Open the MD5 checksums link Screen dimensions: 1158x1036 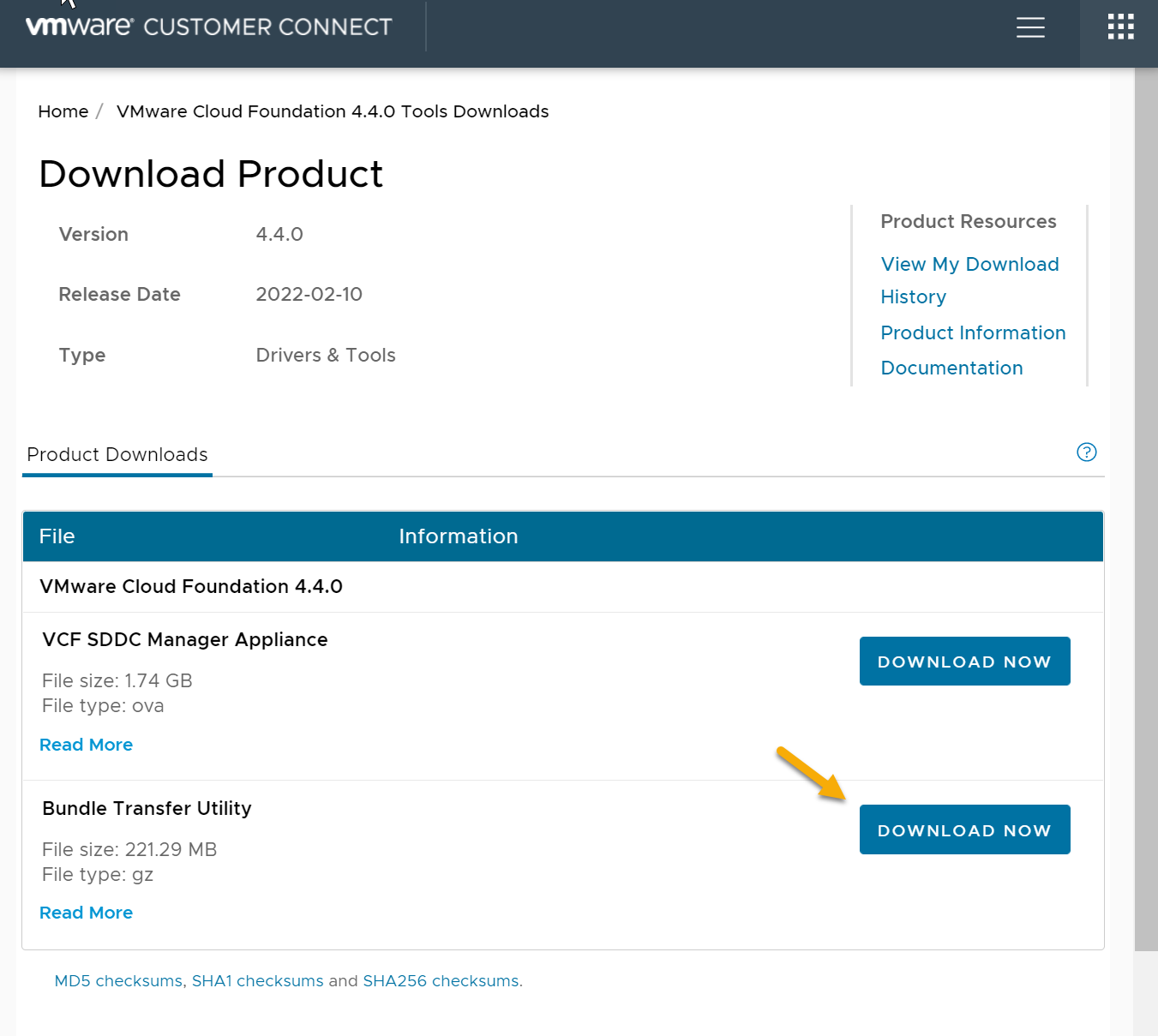pos(118,981)
